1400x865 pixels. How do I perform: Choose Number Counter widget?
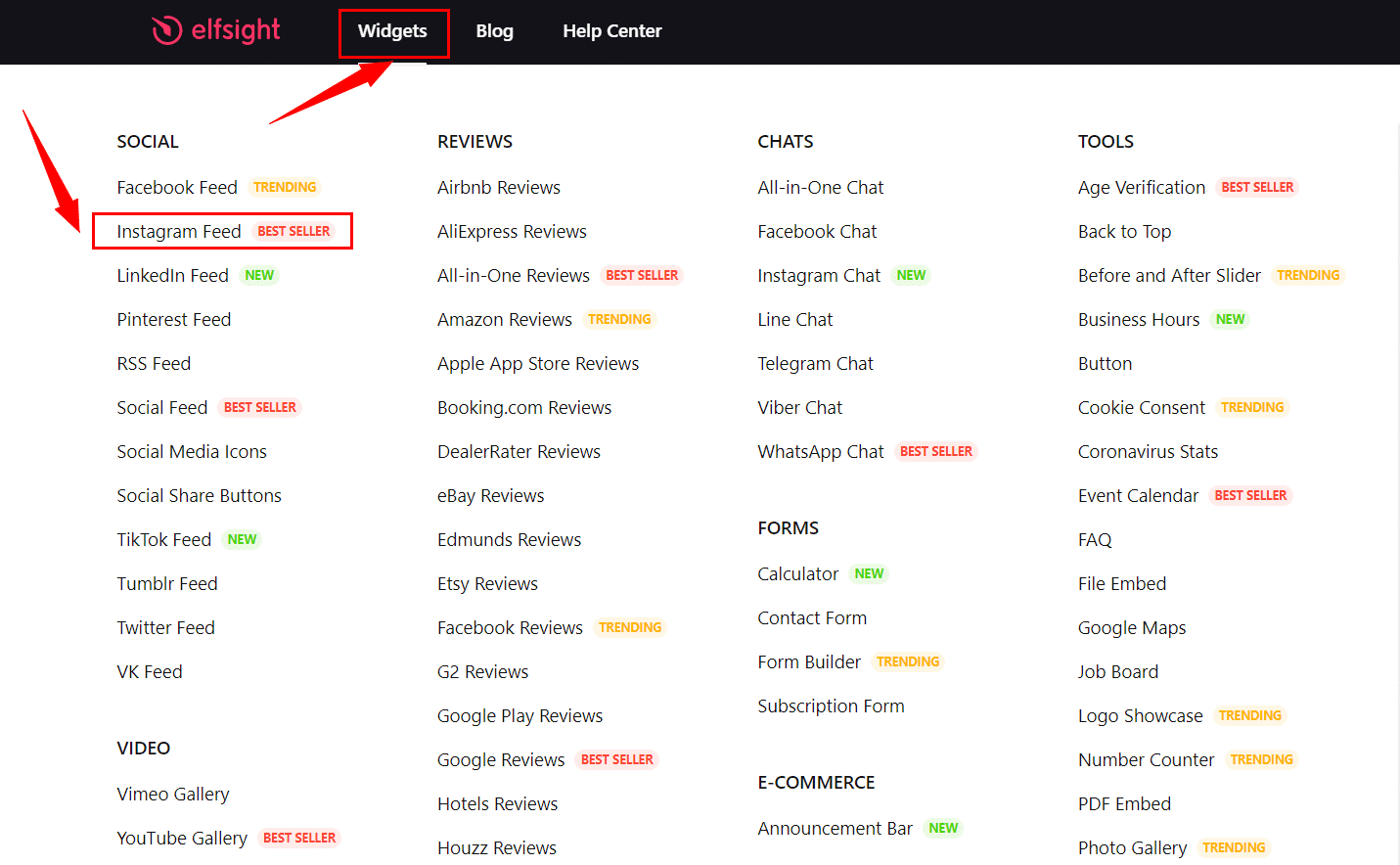1147,759
